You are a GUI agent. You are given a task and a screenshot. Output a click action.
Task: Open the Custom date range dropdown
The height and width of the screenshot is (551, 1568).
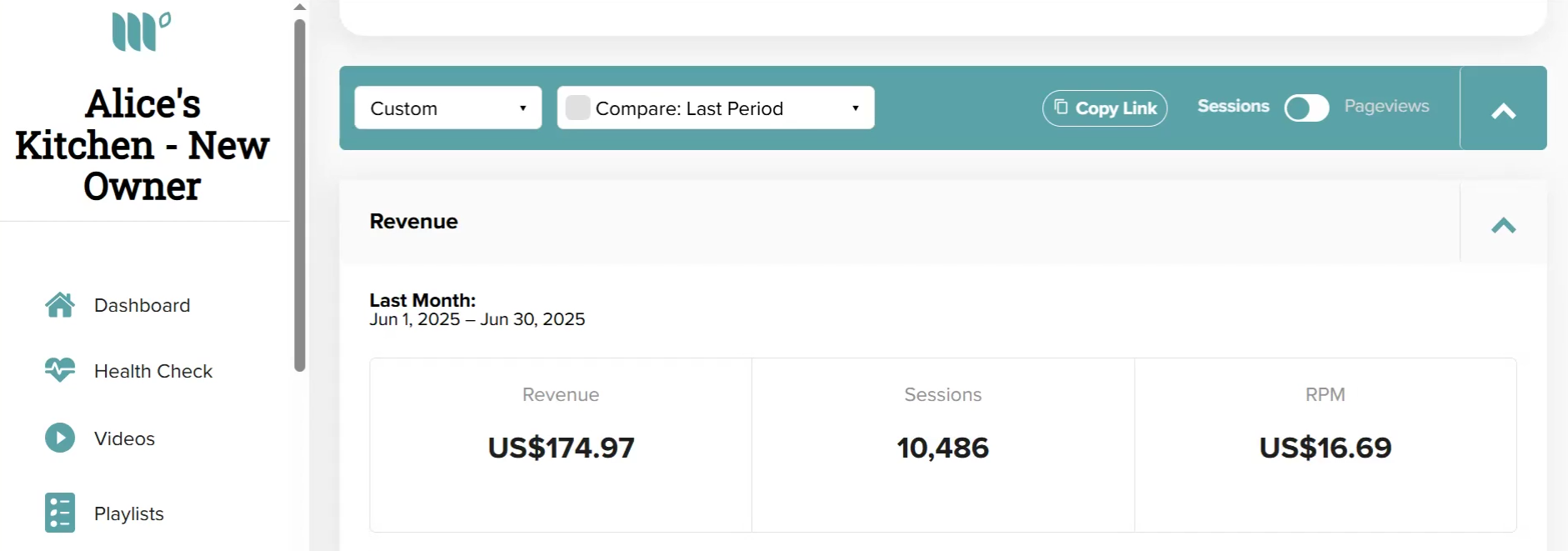(448, 108)
